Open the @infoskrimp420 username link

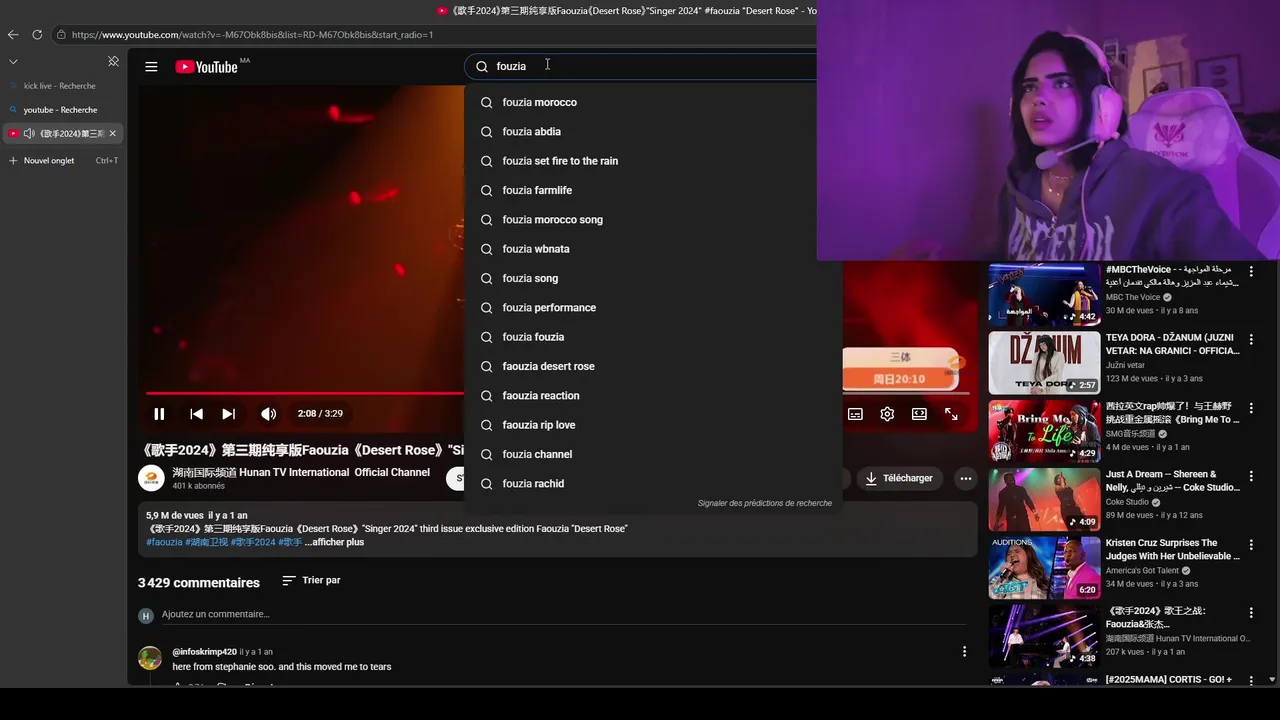(204, 652)
